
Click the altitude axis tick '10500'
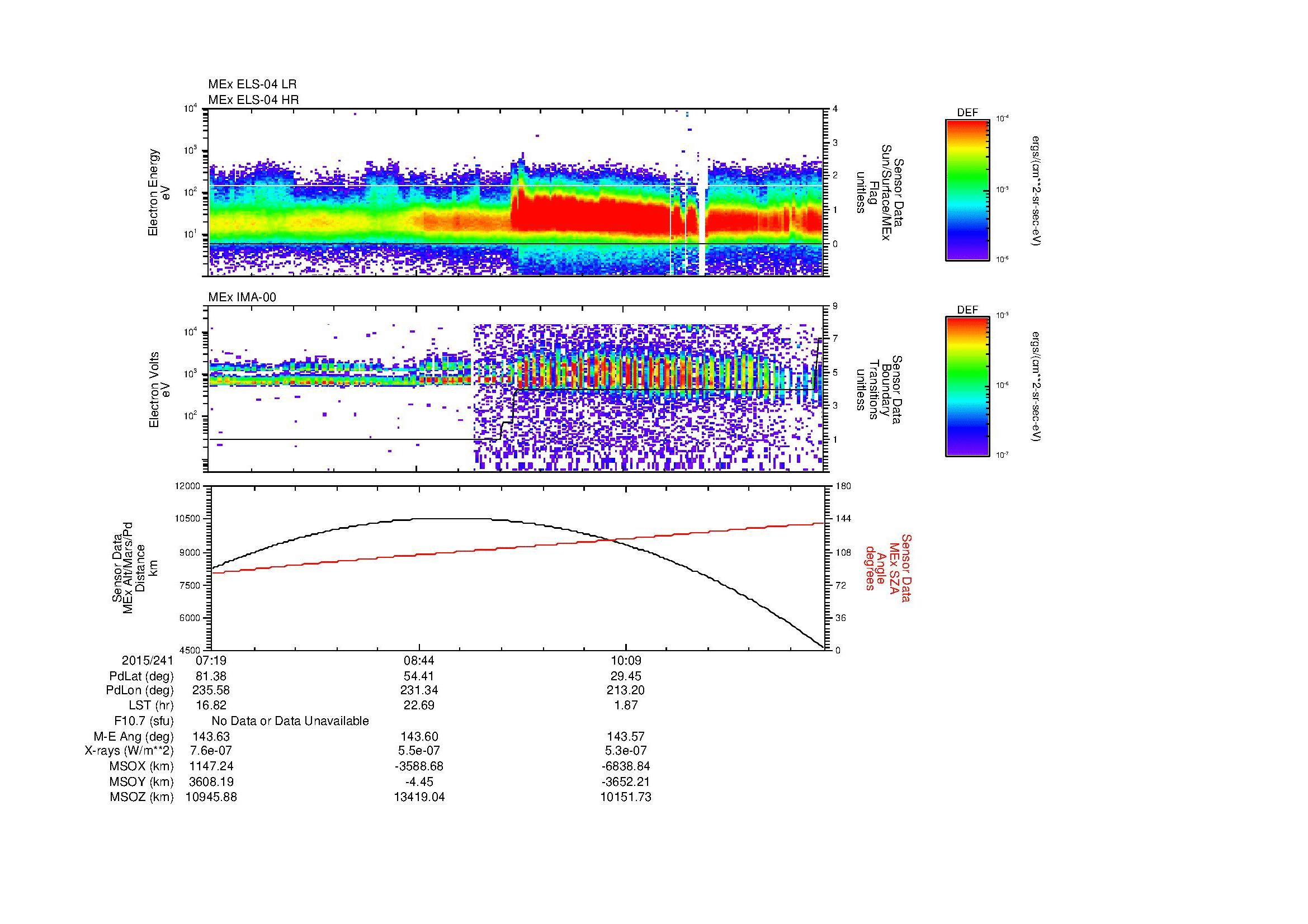coord(188,519)
